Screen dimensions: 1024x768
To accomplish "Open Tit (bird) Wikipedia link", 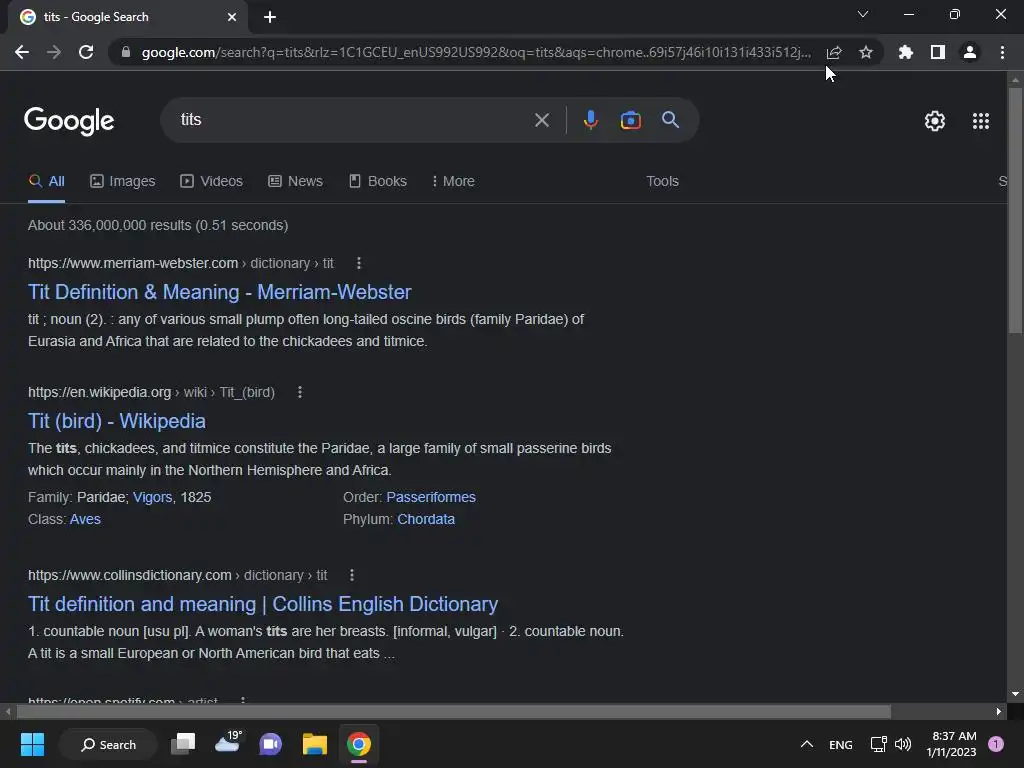I will point(116,421).
